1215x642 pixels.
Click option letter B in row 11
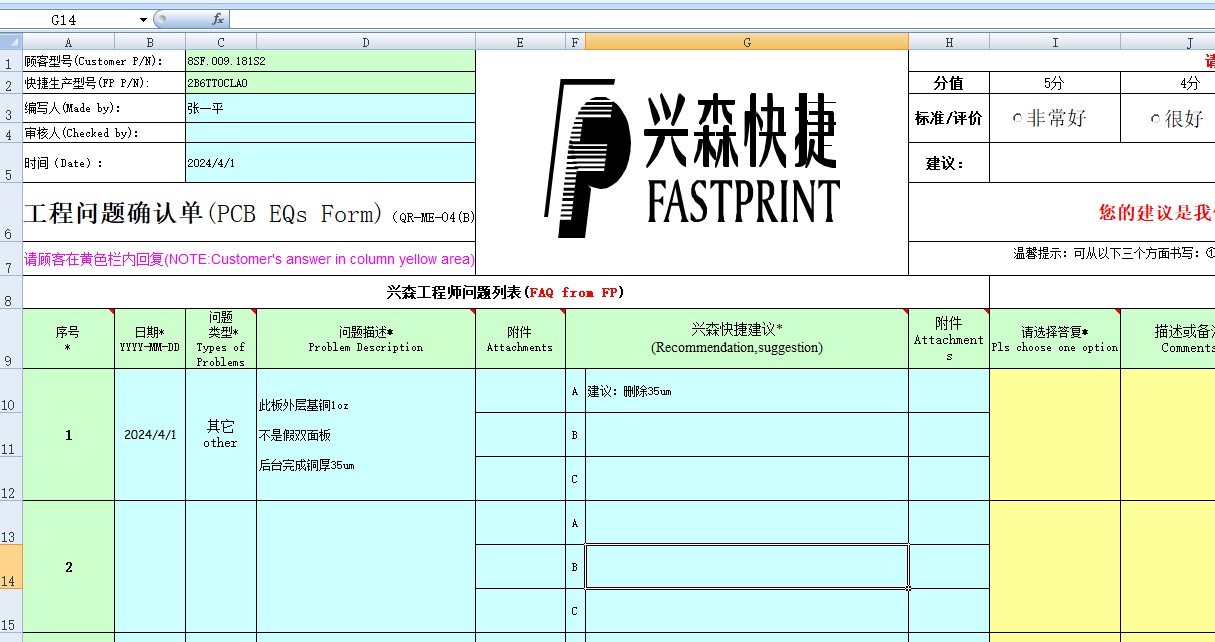point(575,435)
